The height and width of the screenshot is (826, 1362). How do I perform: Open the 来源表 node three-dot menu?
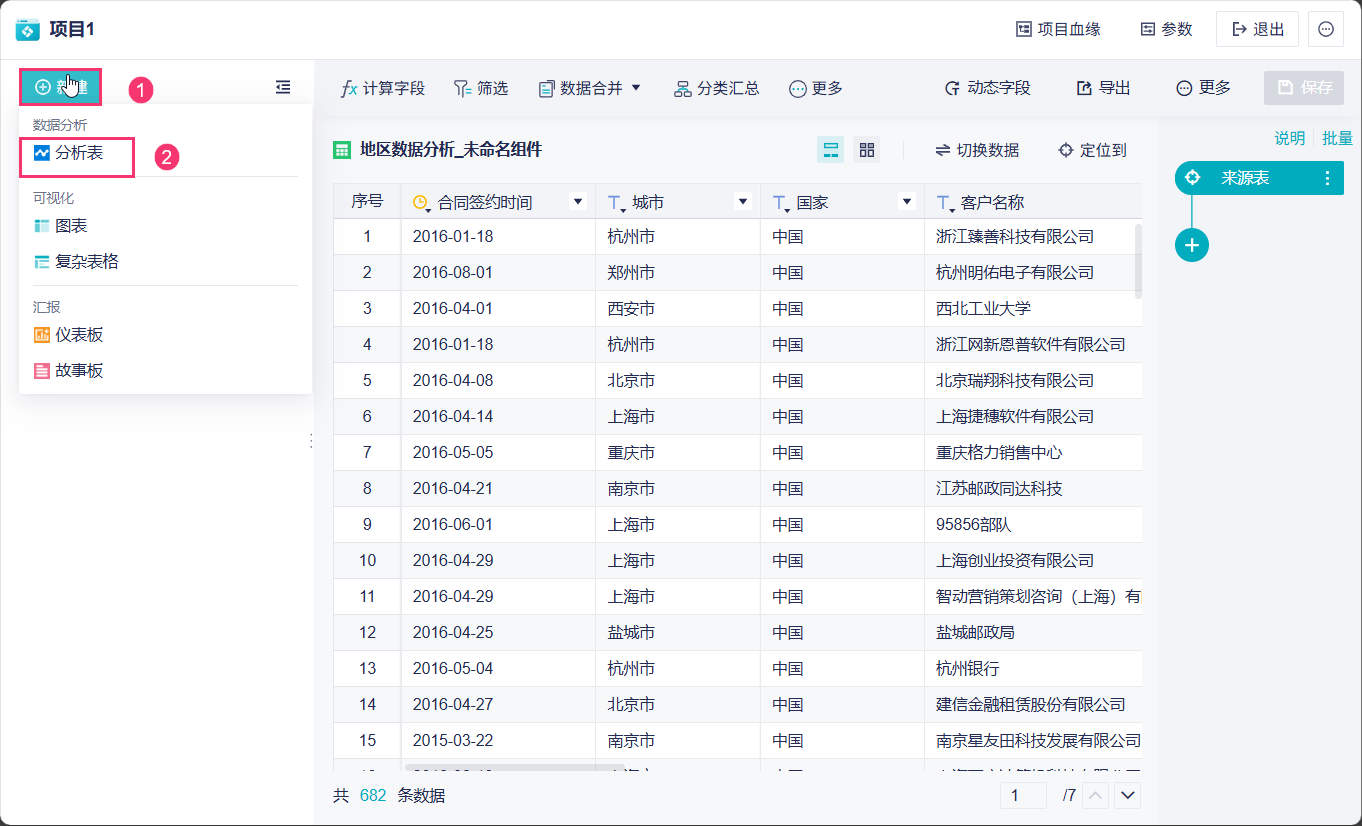(1328, 178)
